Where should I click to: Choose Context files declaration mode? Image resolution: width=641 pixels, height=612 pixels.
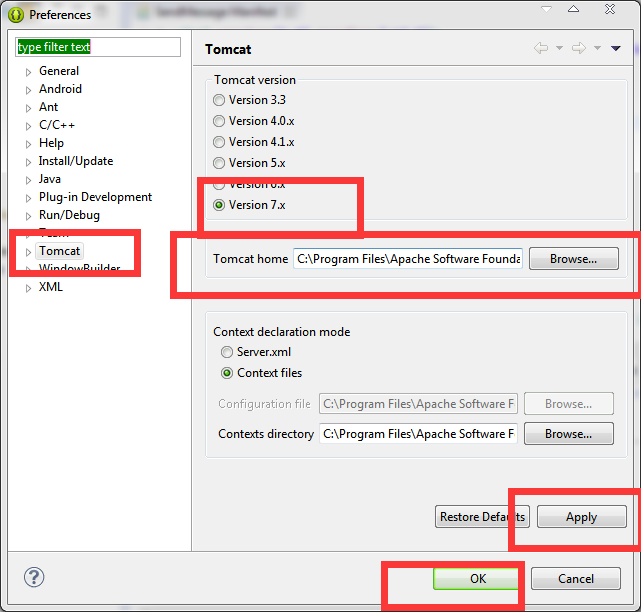tap(227, 373)
